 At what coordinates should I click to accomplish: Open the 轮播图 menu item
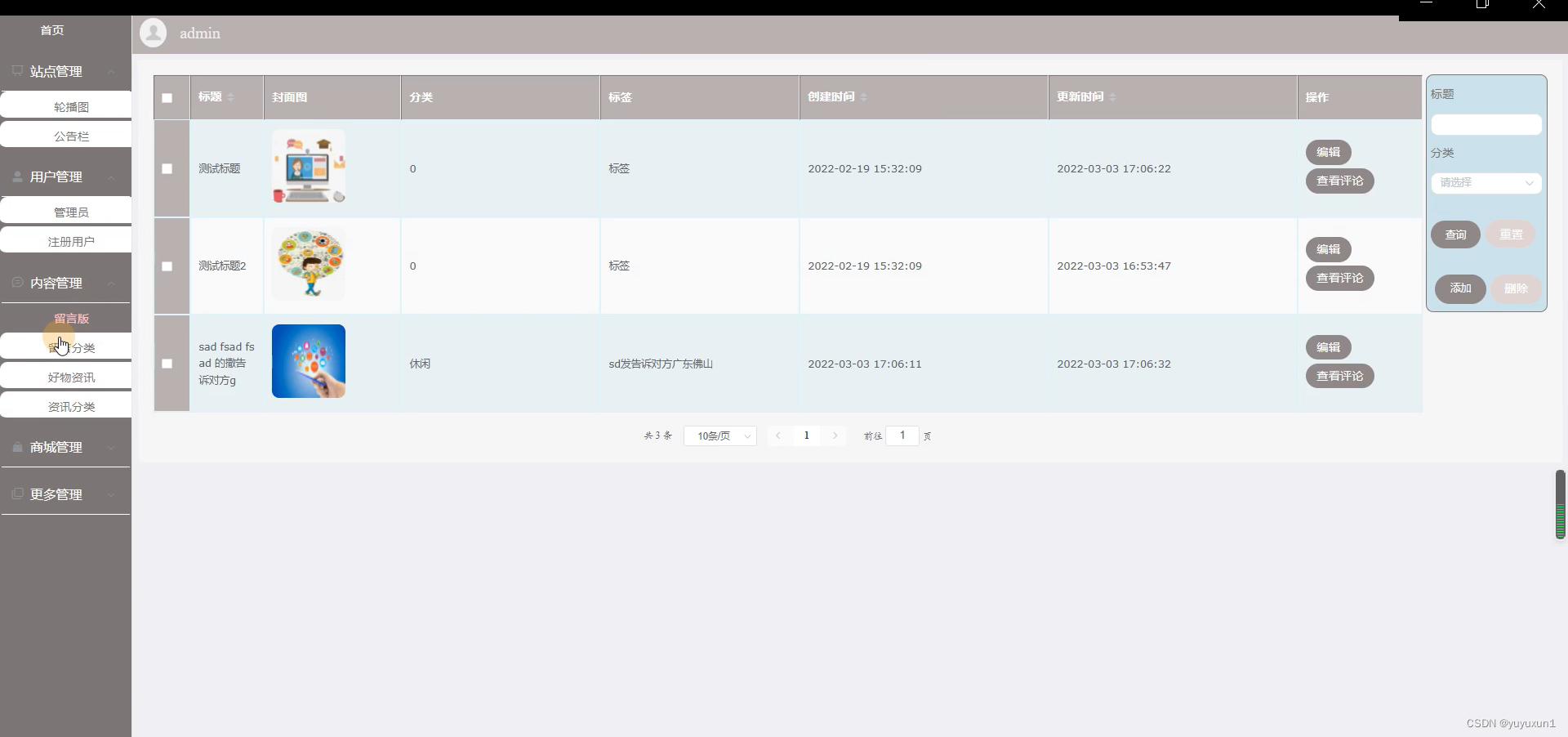click(66, 106)
